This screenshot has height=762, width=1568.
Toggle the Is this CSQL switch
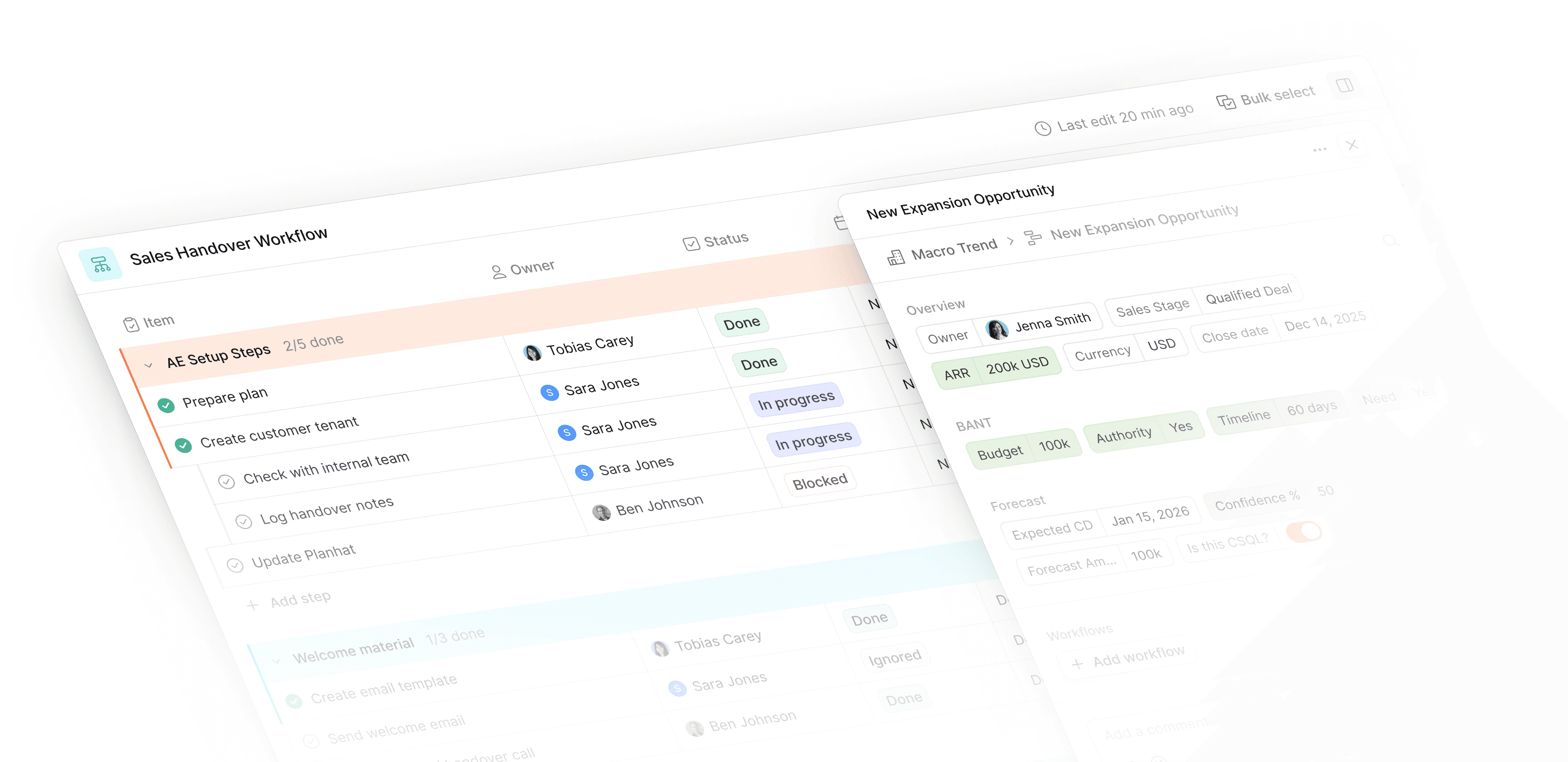pos(1304,532)
